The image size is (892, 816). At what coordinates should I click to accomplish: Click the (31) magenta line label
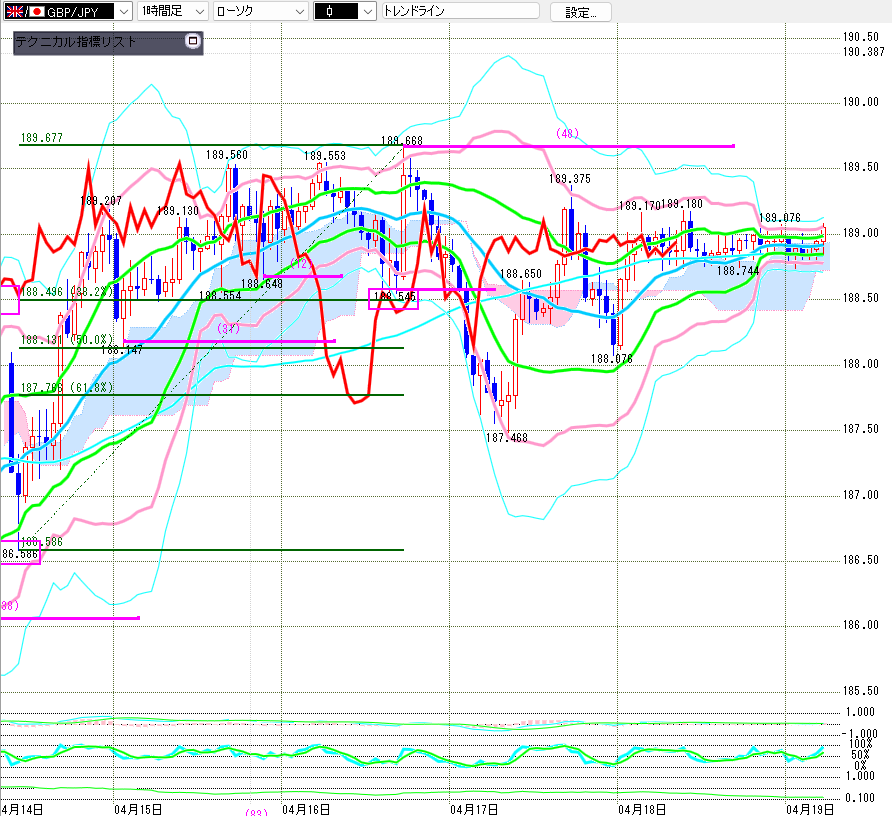point(228,328)
